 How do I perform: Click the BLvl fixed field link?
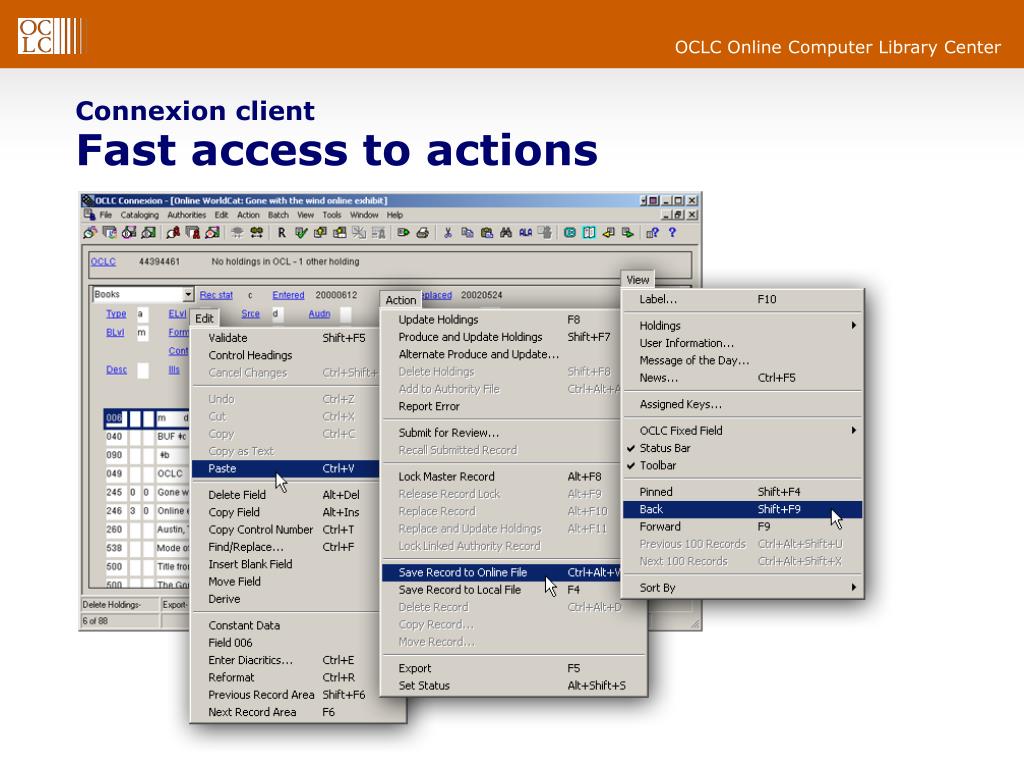pyautogui.click(x=115, y=332)
